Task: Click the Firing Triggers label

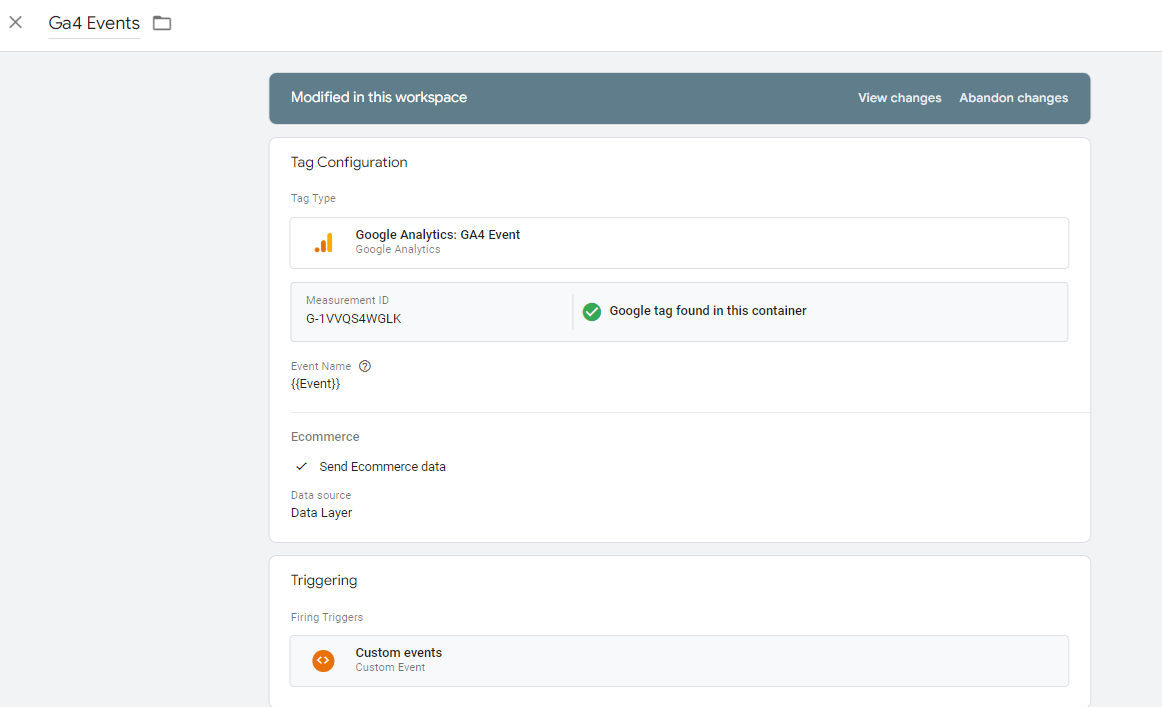Action: tap(327, 617)
